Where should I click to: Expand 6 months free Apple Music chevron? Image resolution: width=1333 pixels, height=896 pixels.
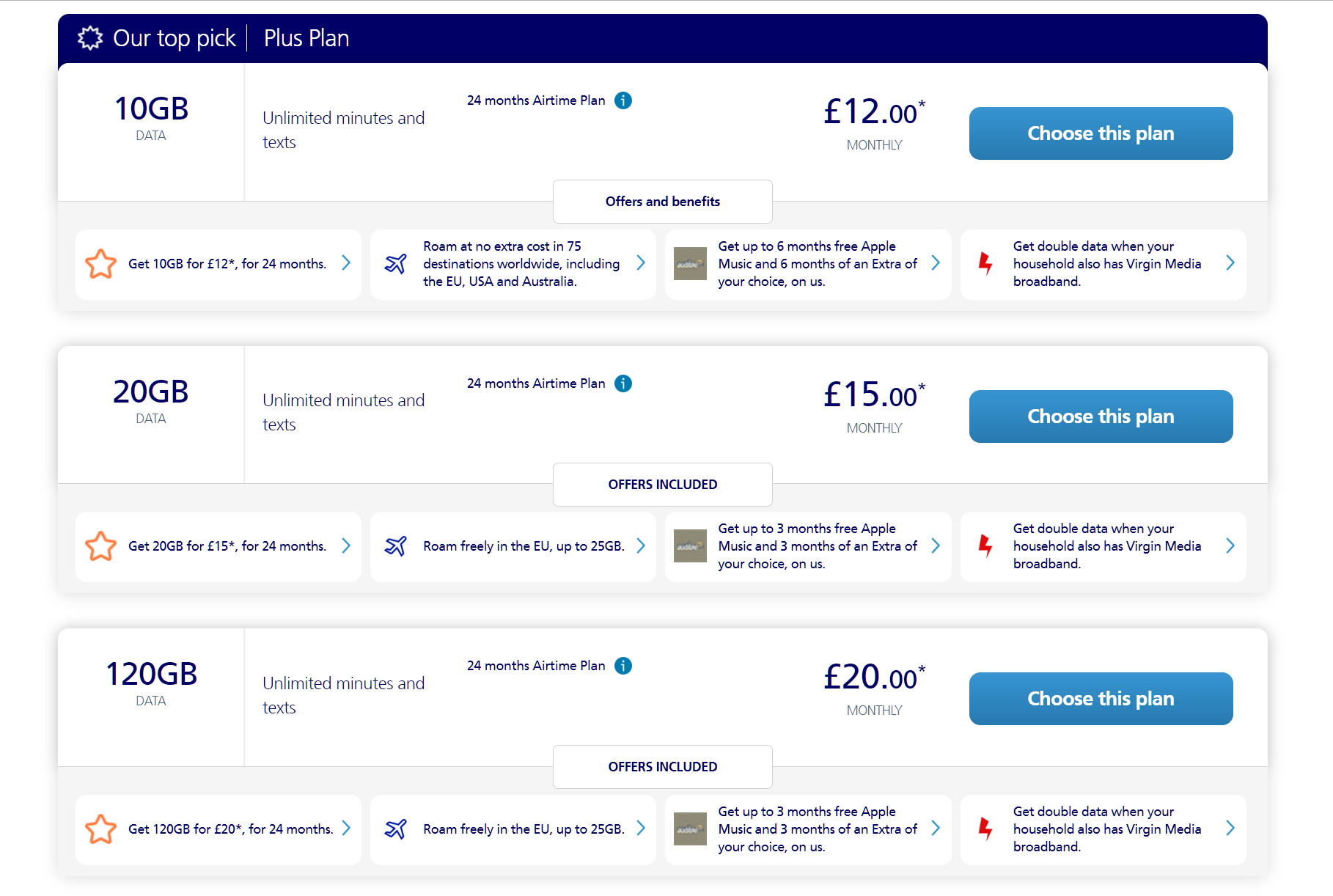(936, 262)
